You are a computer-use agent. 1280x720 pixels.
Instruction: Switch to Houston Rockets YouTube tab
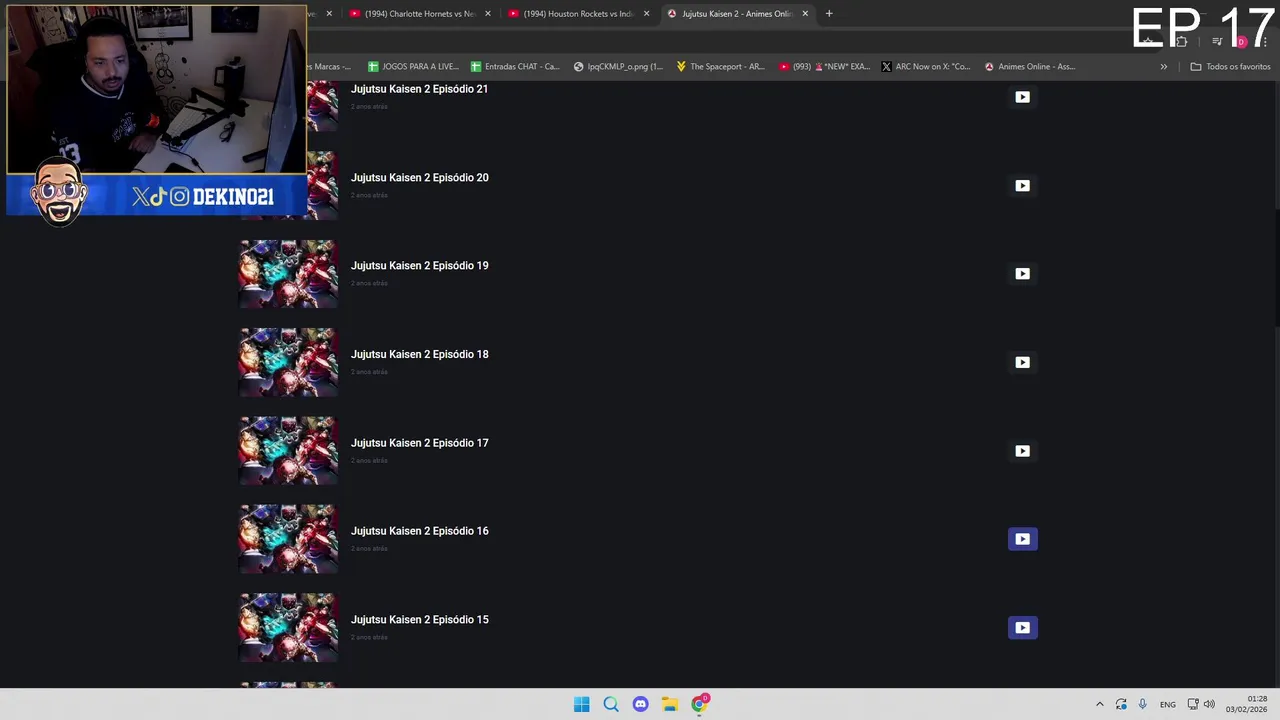coord(579,14)
